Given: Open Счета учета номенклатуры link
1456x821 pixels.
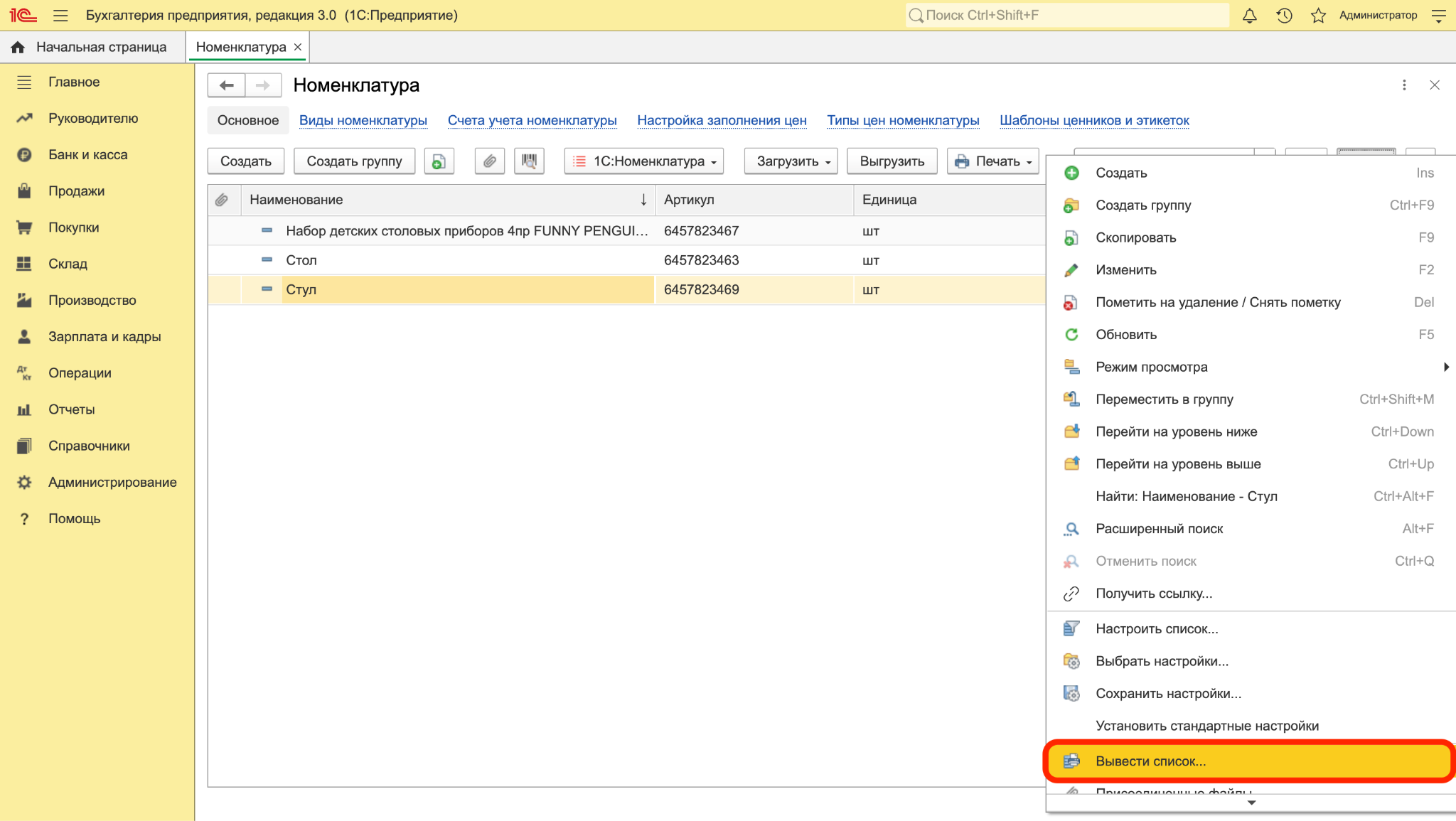Looking at the screenshot, I should [532, 120].
